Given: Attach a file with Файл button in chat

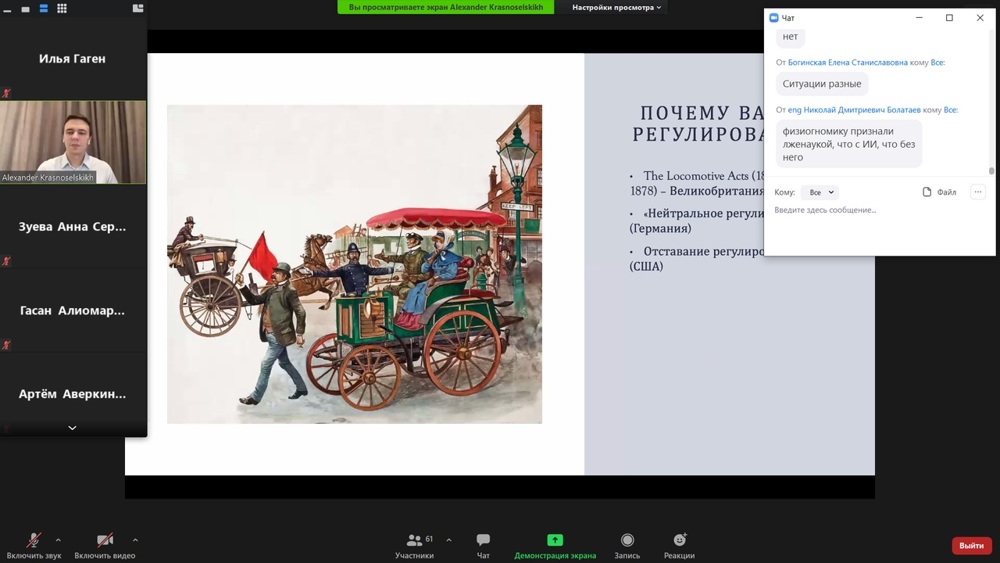Looking at the screenshot, I should click(939, 192).
